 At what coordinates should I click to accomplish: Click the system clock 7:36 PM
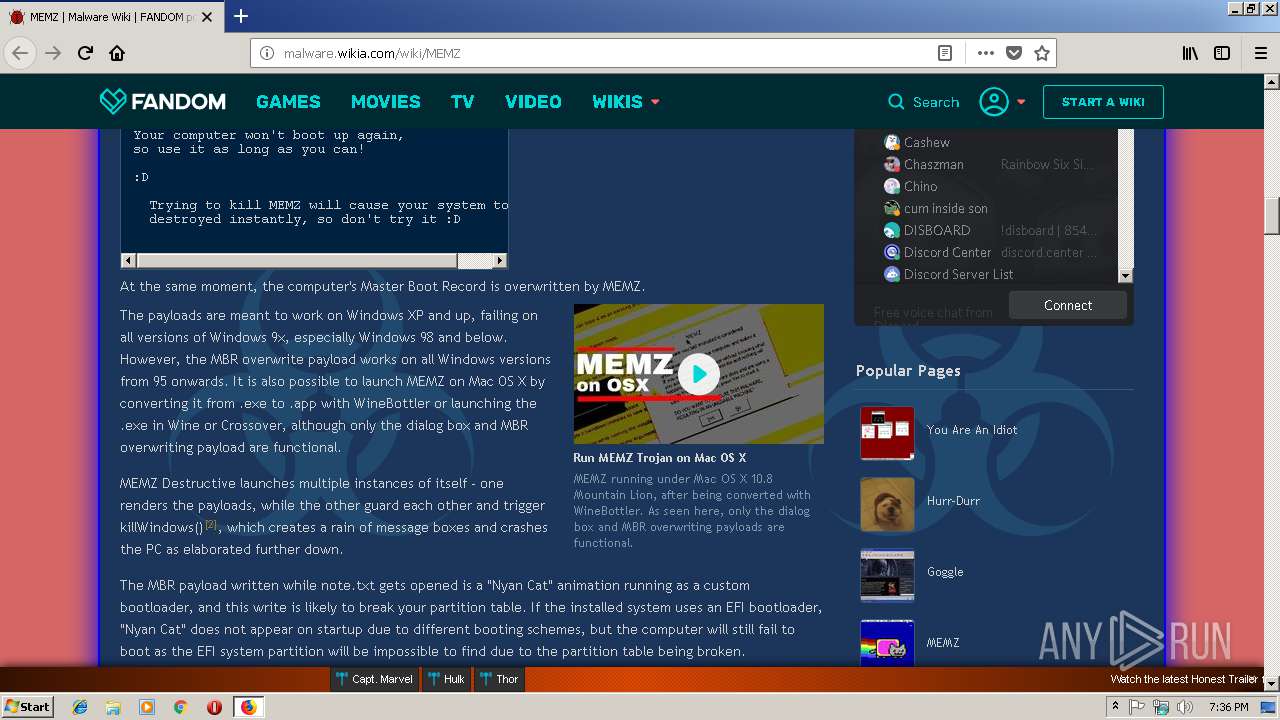pyautogui.click(x=1229, y=707)
